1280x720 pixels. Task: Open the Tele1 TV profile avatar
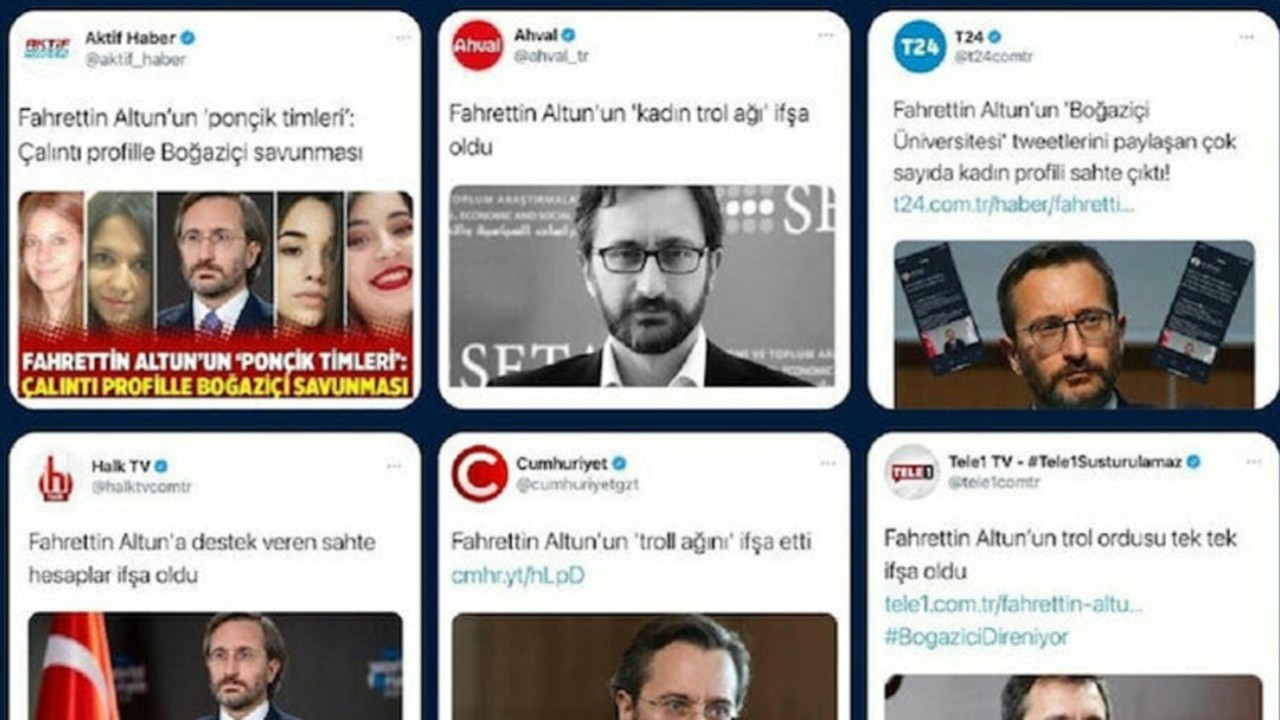click(x=911, y=471)
